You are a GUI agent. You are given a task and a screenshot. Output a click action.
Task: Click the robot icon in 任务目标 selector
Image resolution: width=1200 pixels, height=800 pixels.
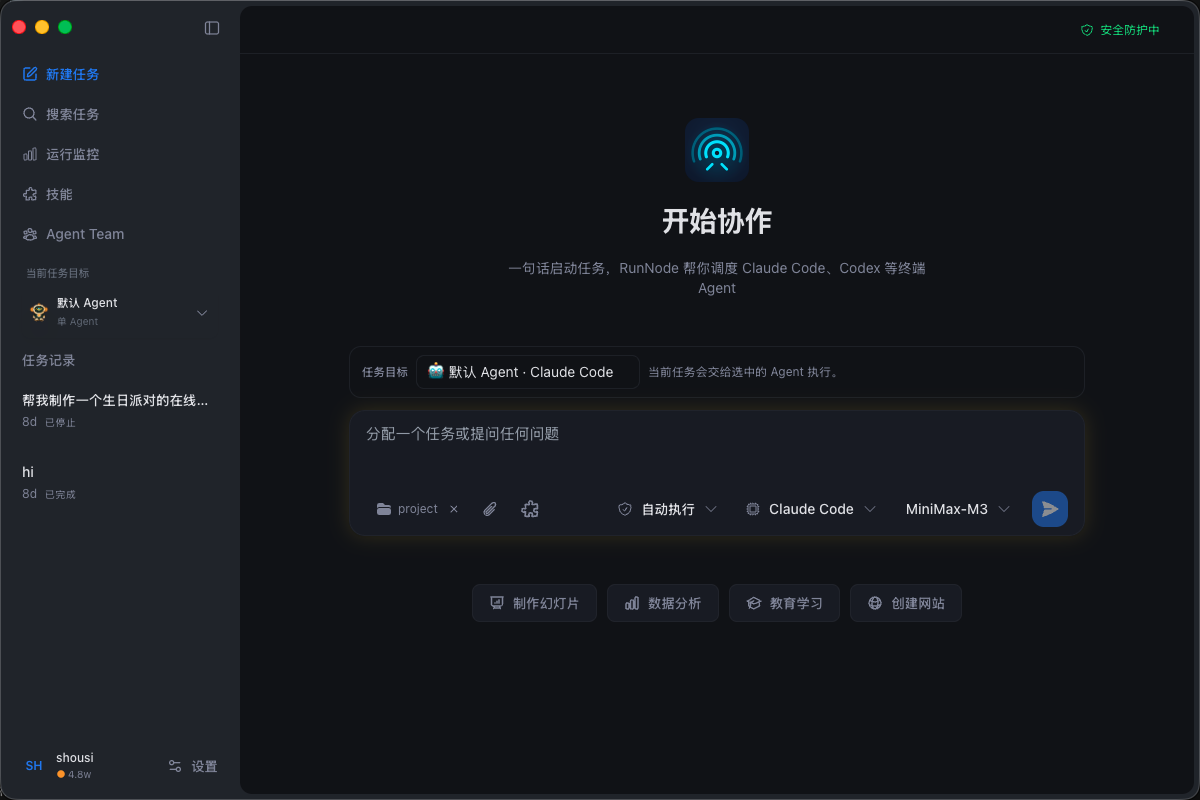(x=436, y=371)
